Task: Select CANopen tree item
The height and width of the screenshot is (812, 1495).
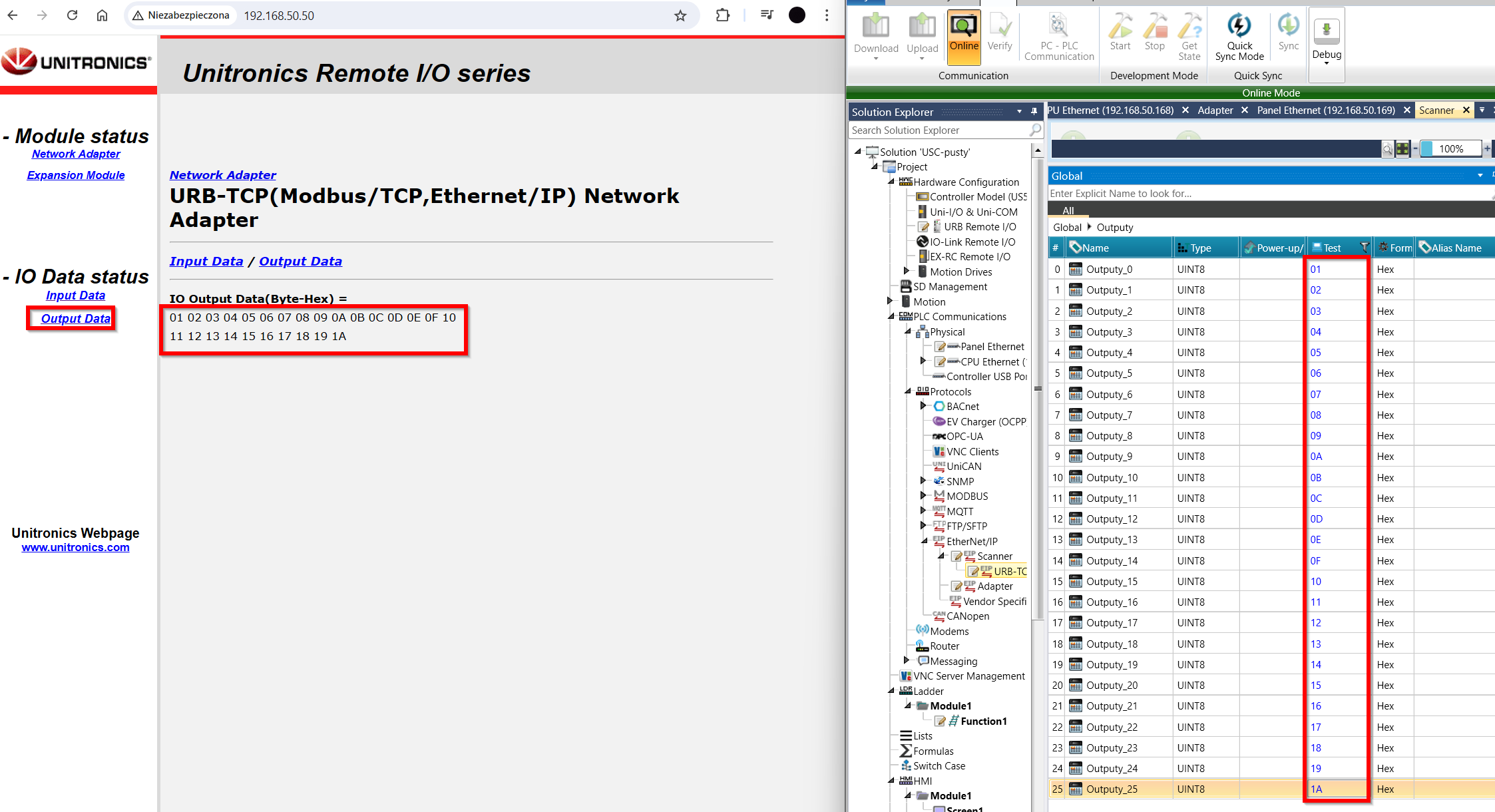Action: 968,616
